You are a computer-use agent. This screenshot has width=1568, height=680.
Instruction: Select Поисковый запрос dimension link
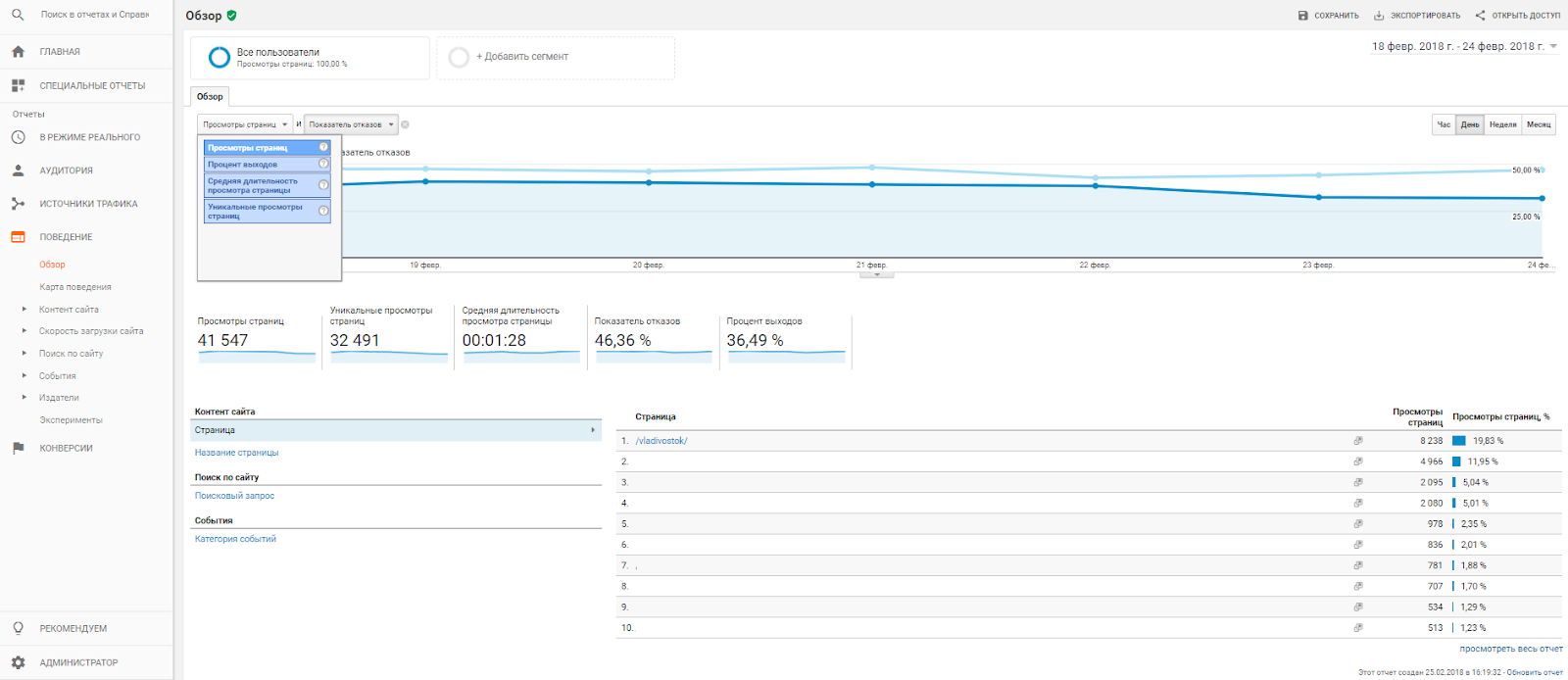click(x=234, y=496)
